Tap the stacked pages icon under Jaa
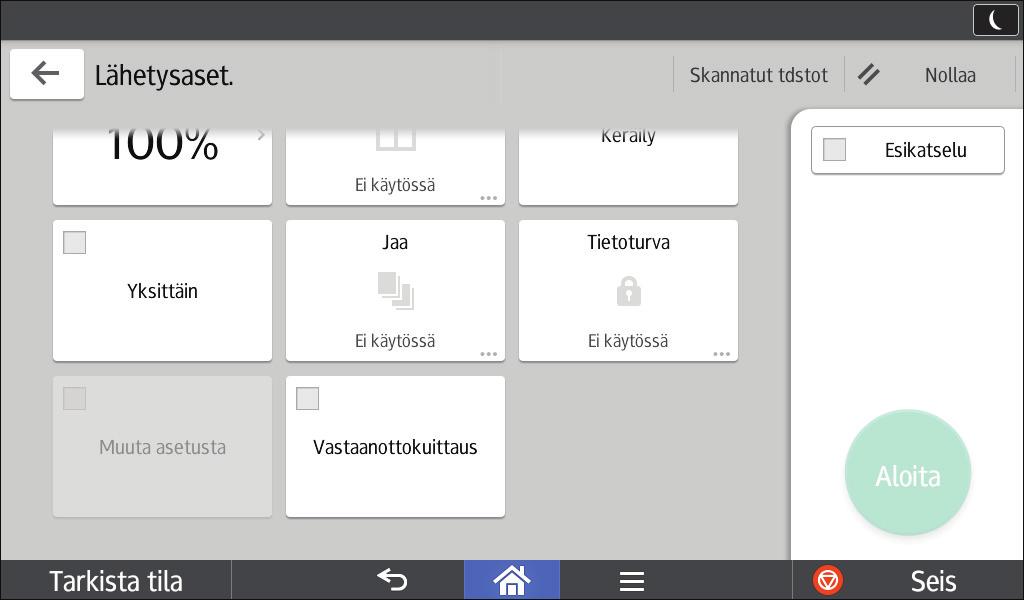The image size is (1024, 600). point(395,291)
